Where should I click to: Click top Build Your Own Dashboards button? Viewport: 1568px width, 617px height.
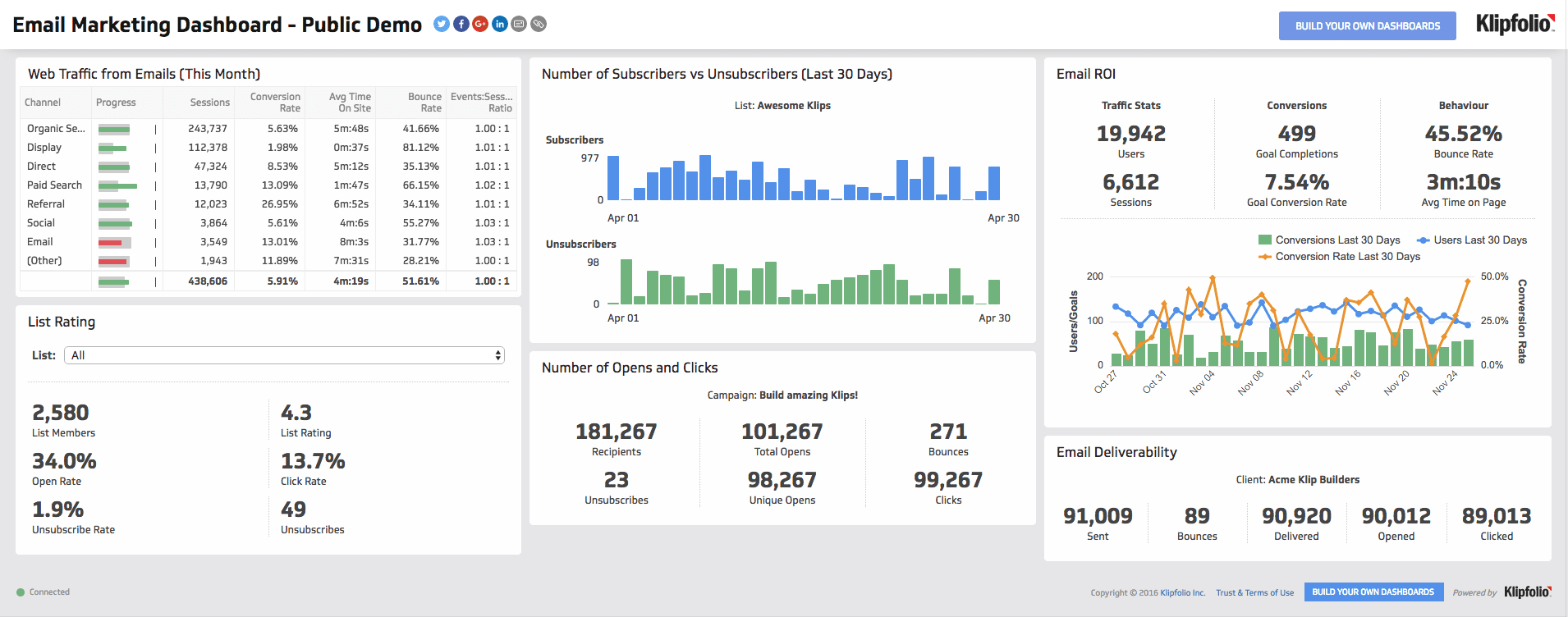point(1368,25)
